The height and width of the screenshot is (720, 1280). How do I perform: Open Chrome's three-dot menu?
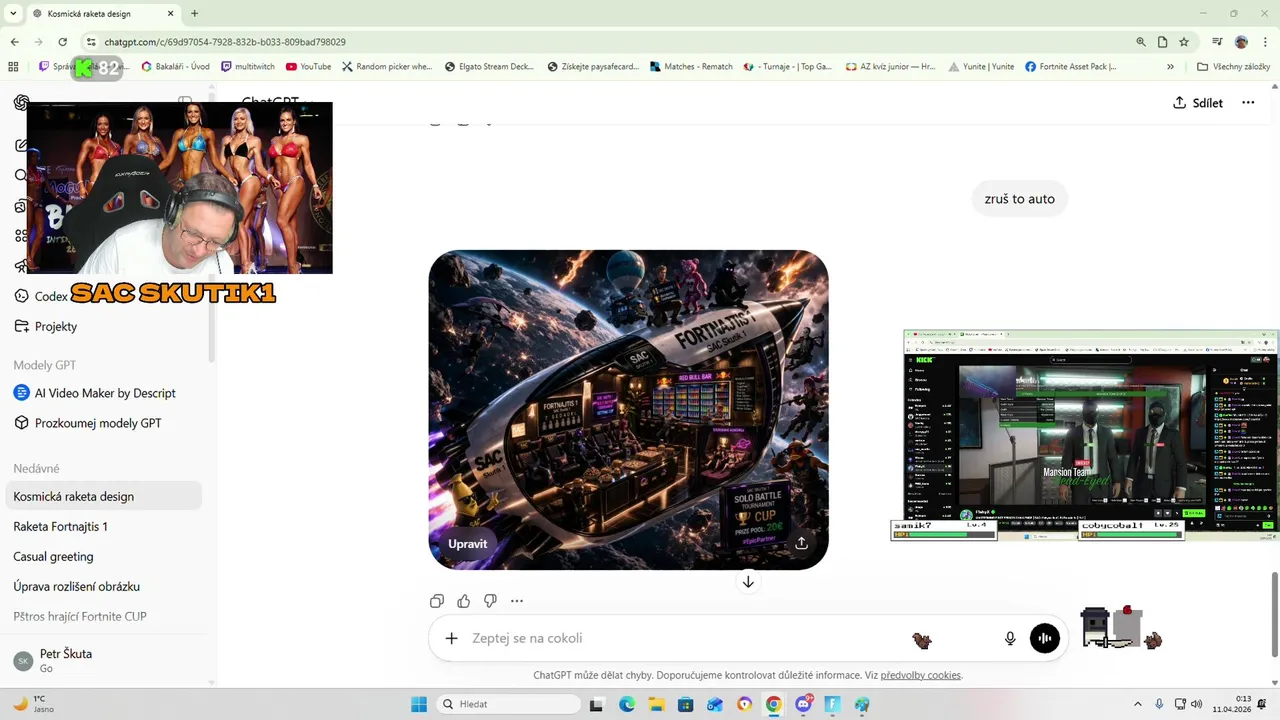(1265, 42)
